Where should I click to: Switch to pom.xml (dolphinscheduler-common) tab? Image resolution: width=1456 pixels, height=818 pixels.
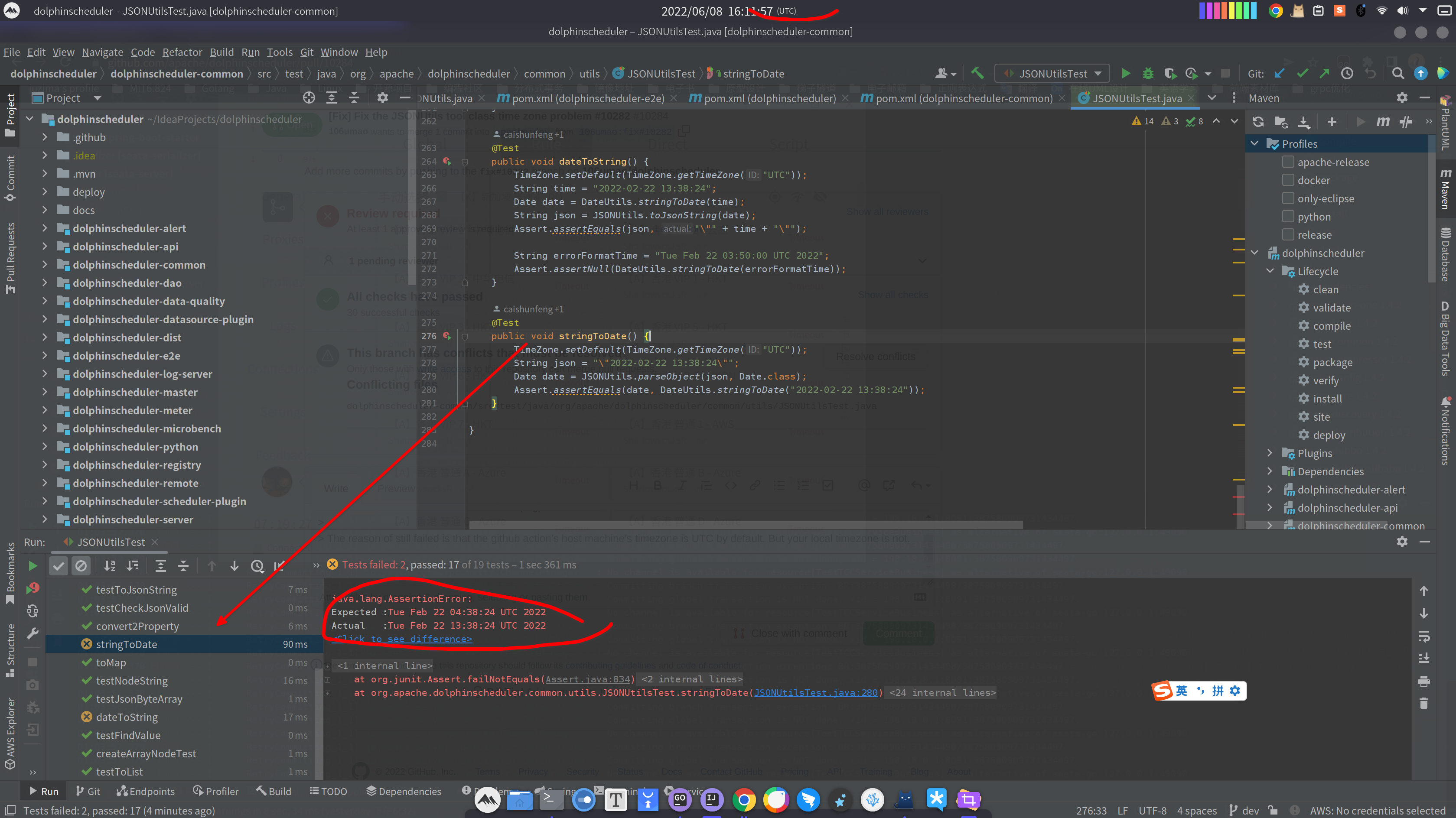(x=964, y=98)
